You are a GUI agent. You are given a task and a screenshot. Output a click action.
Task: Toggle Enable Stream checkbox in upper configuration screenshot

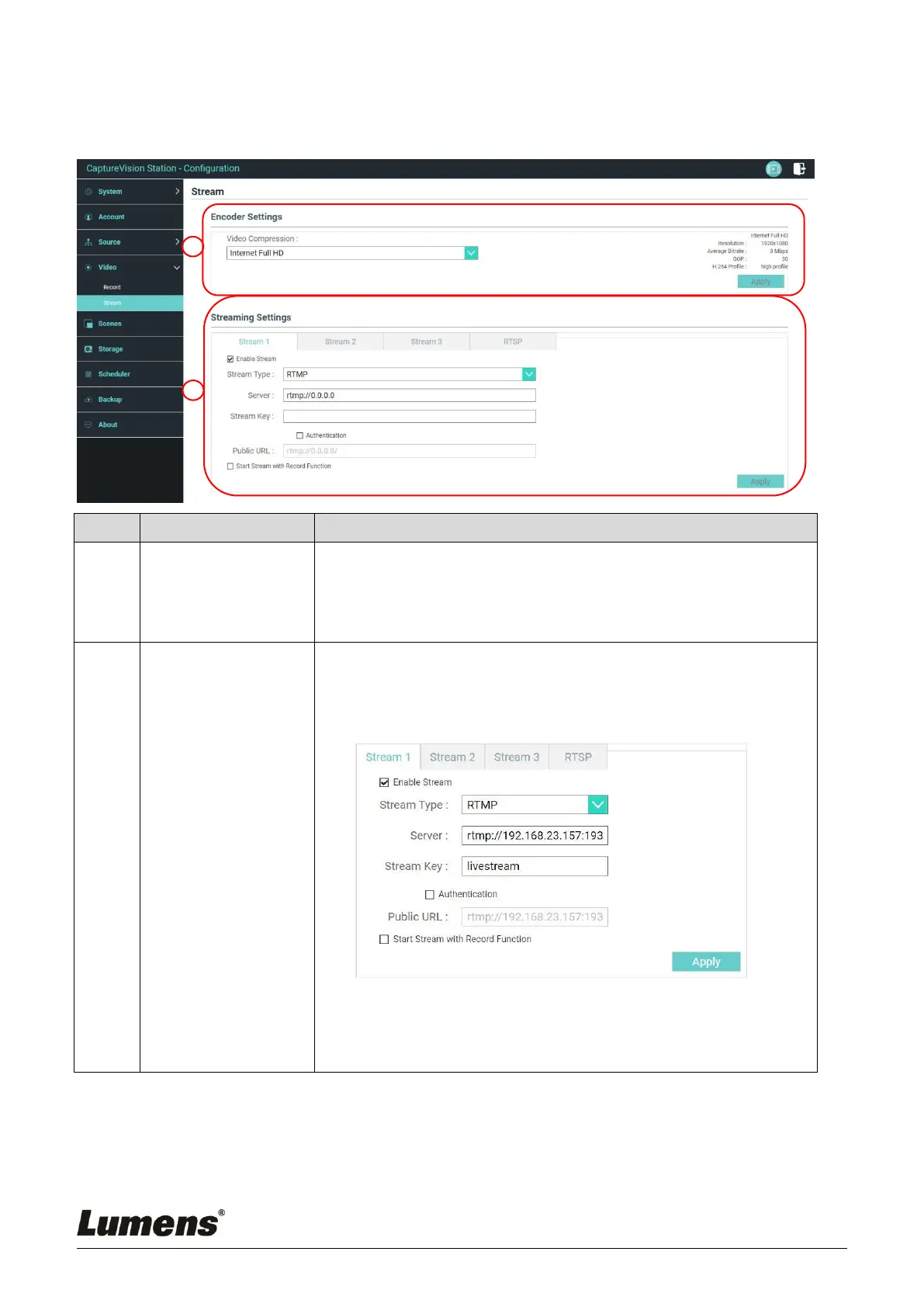tap(230, 359)
